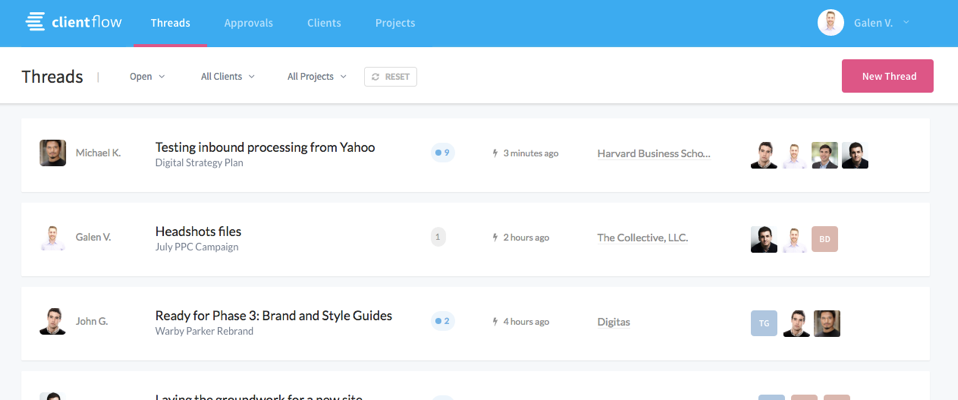Click the BD initials participant badge
Screen dimensions: 958x400
[x=825, y=239]
